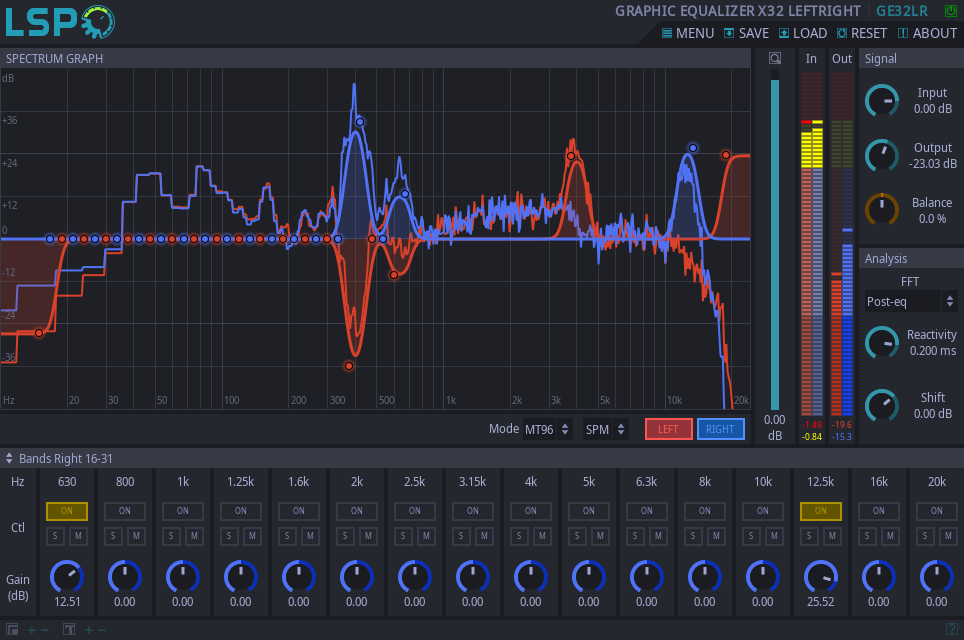Click RESET in the top menu
The height and width of the screenshot is (640, 964).
click(x=862, y=33)
